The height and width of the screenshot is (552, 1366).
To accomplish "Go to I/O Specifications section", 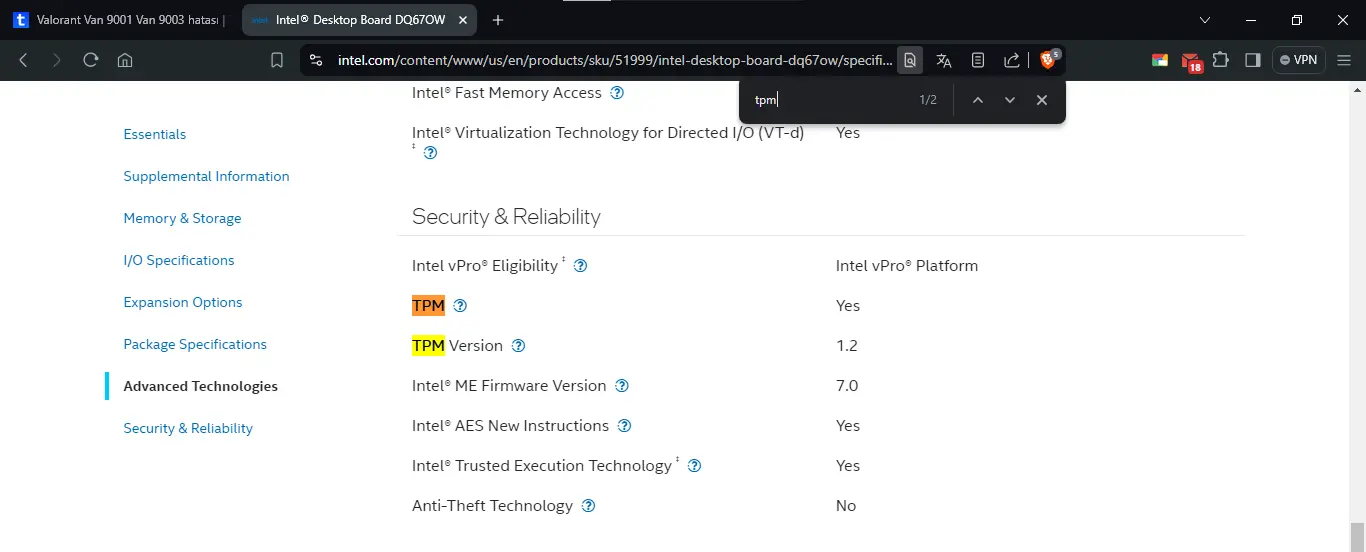I will pyautogui.click(x=179, y=260).
